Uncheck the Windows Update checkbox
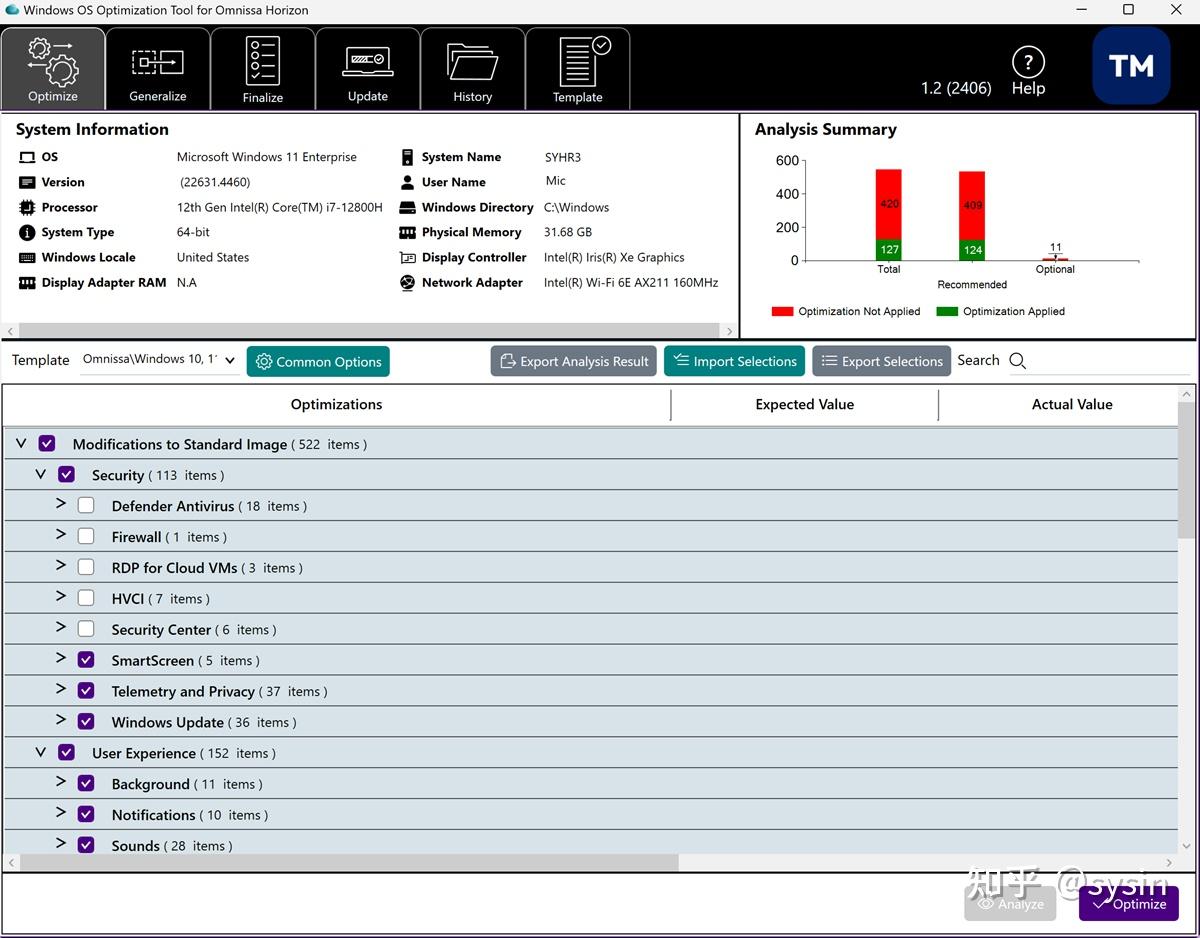Viewport: 1200px width, 938px height. pos(86,722)
